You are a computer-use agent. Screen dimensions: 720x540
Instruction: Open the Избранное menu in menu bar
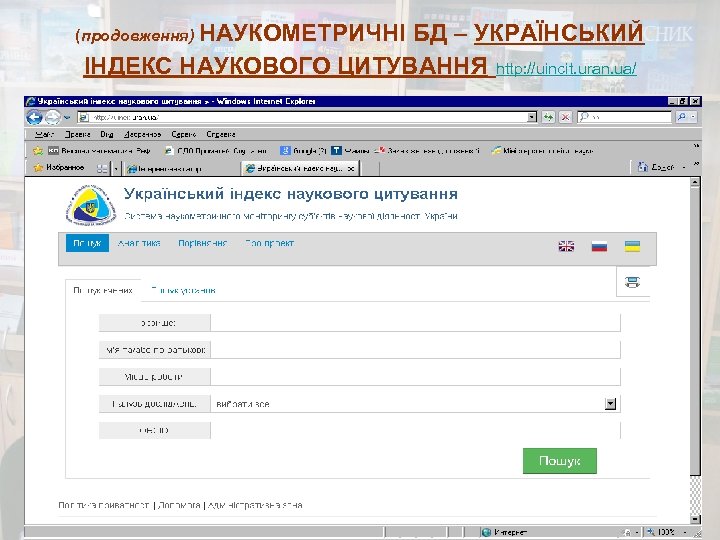pyautogui.click(x=142, y=135)
